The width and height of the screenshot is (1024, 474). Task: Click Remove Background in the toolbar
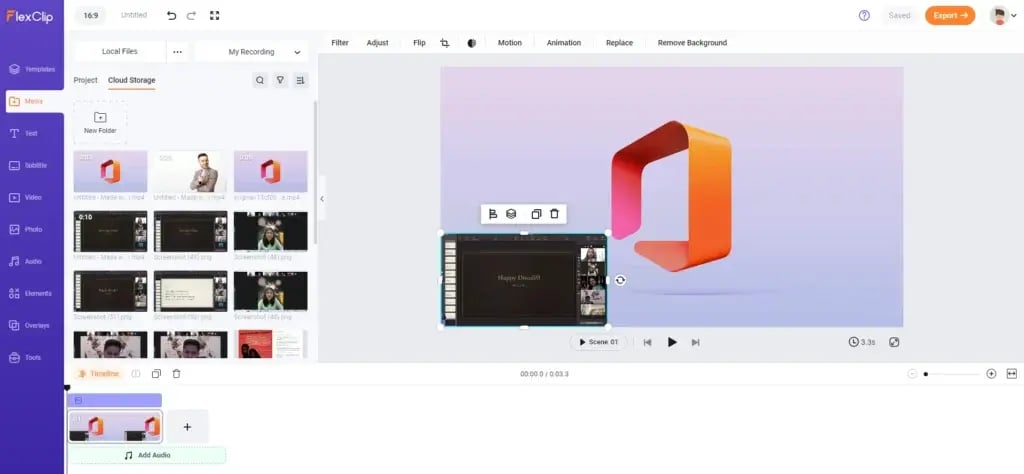click(x=692, y=43)
